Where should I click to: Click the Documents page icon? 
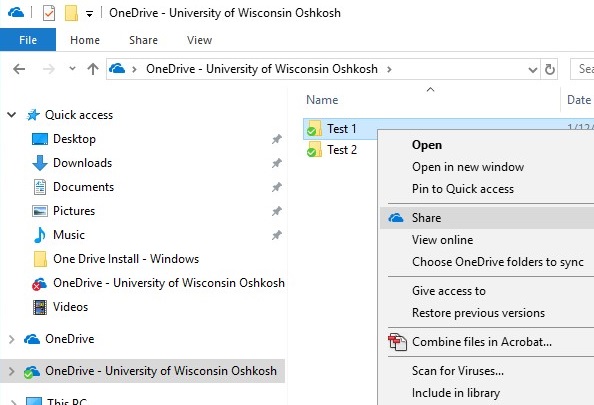point(40,187)
